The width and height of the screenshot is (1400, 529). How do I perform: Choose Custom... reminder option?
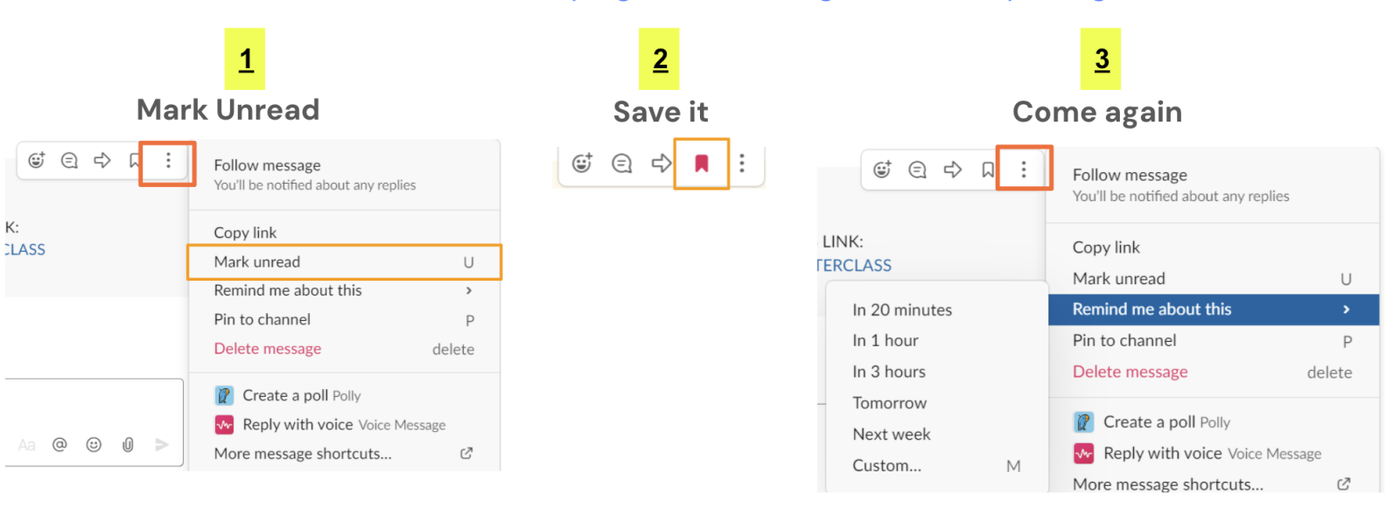[x=887, y=465]
